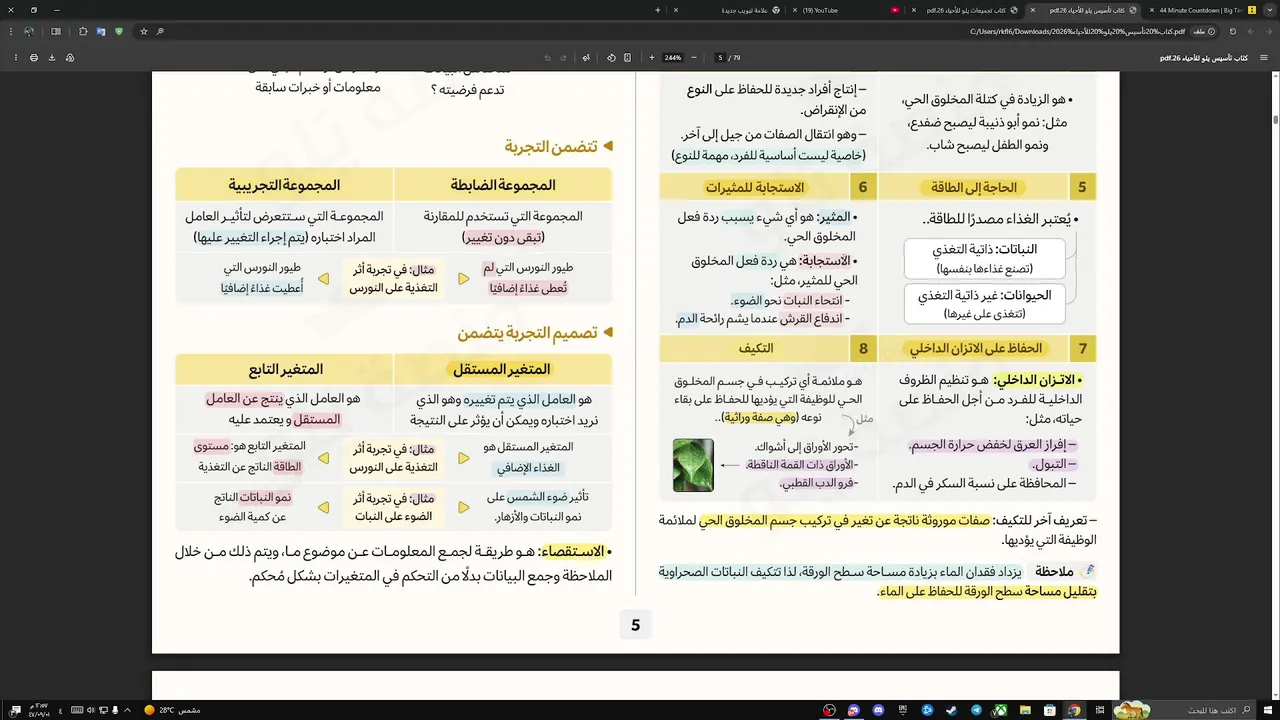Rotate the PDF page

pyautogui.click(x=611, y=57)
